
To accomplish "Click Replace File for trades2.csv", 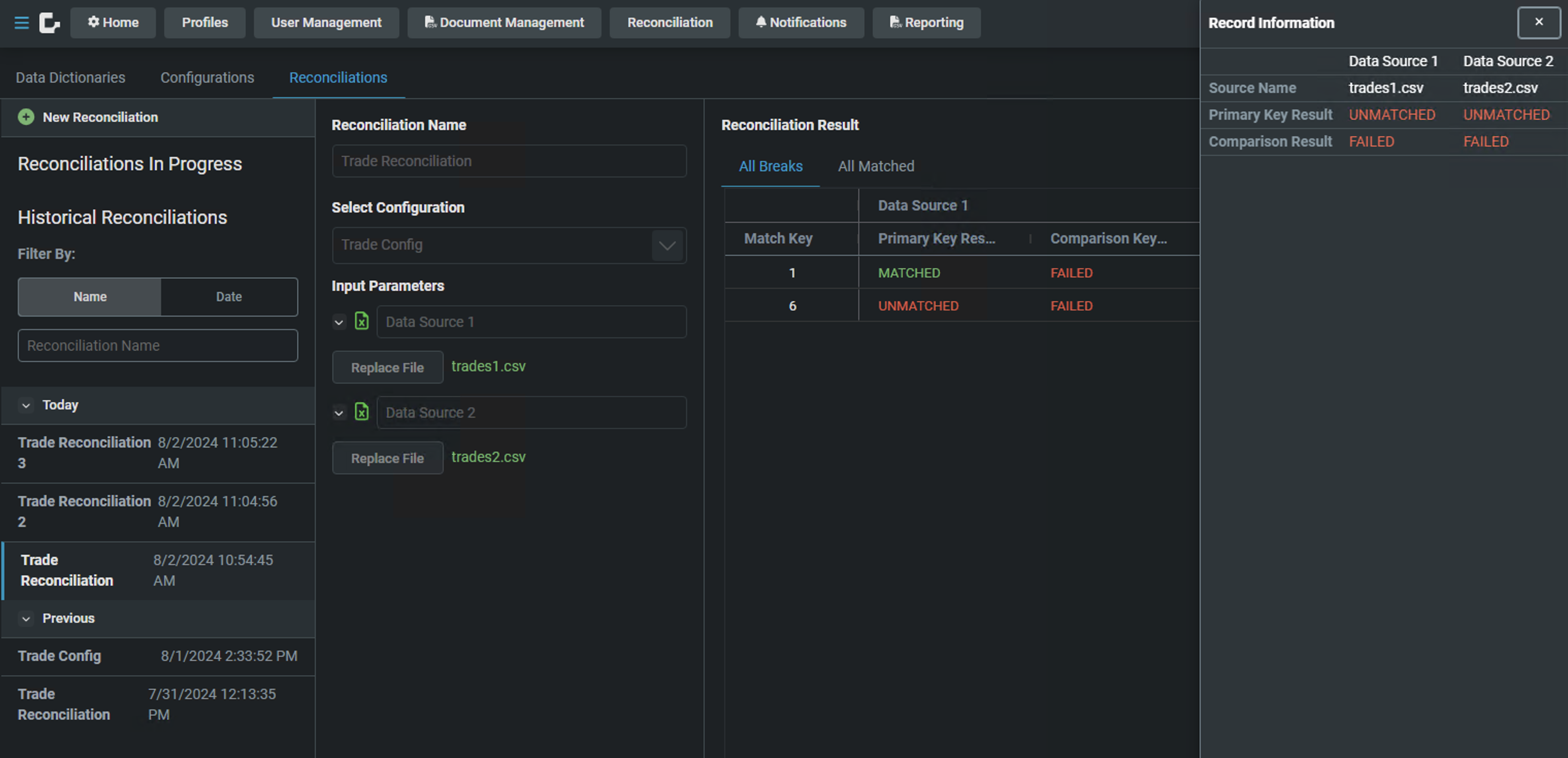I will (x=387, y=458).
